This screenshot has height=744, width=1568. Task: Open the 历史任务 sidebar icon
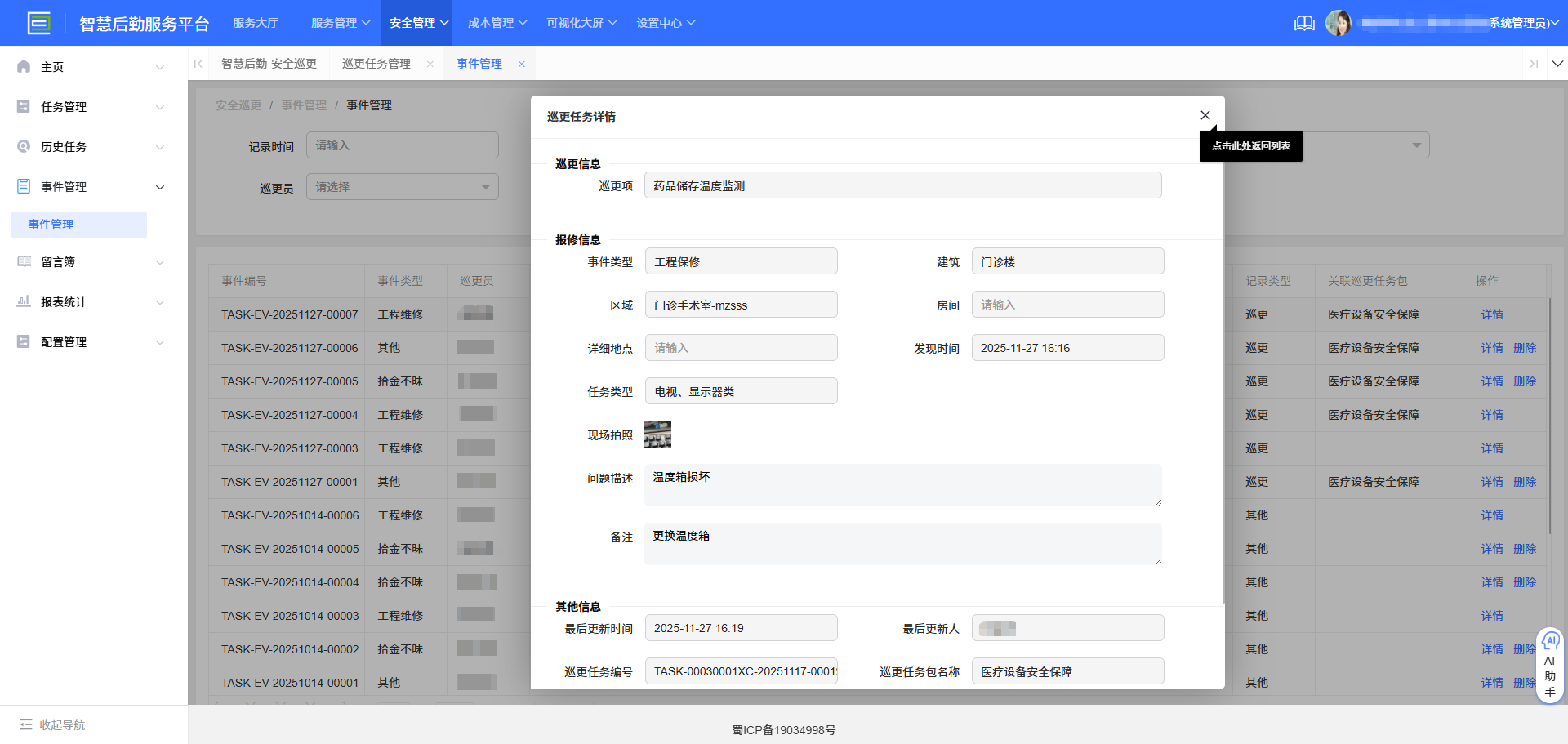pos(23,146)
